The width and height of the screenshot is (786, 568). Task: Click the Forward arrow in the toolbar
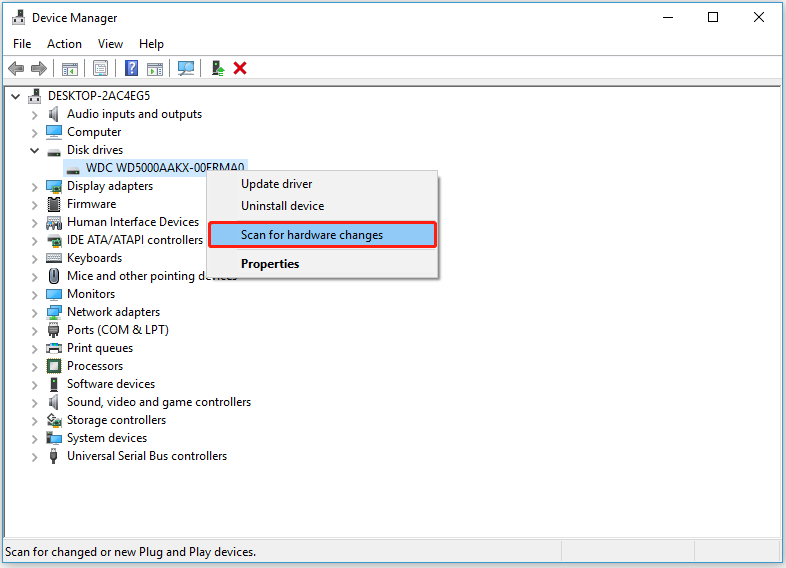(x=39, y=68)
